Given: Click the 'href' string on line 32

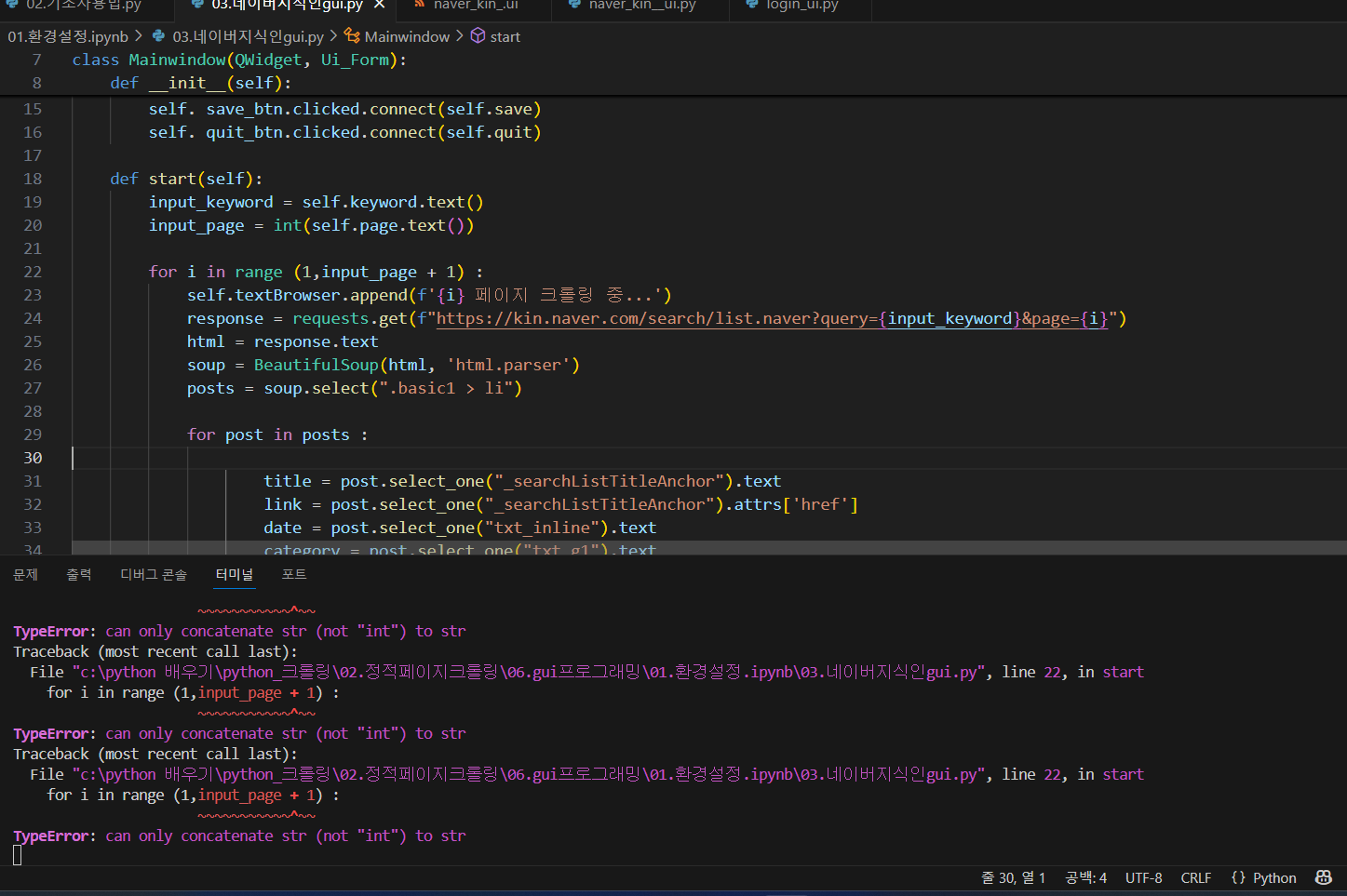Looking at the screenshot, I should (x=820, y=504).
